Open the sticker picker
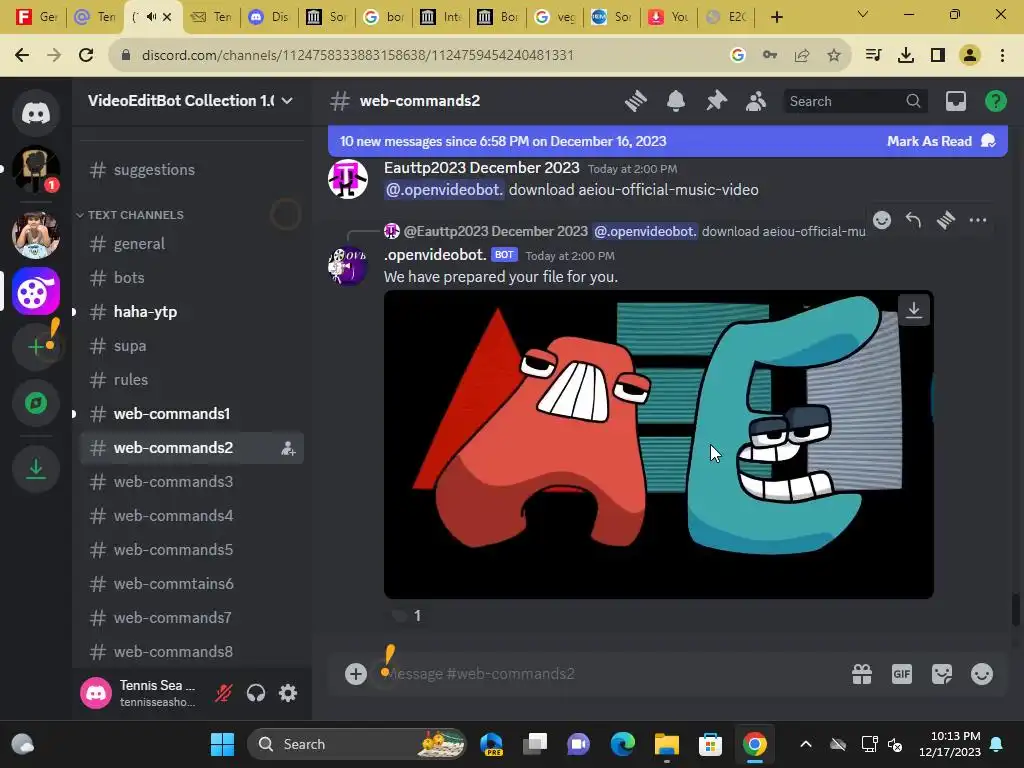1024x768 pixels. coord(942,673)
